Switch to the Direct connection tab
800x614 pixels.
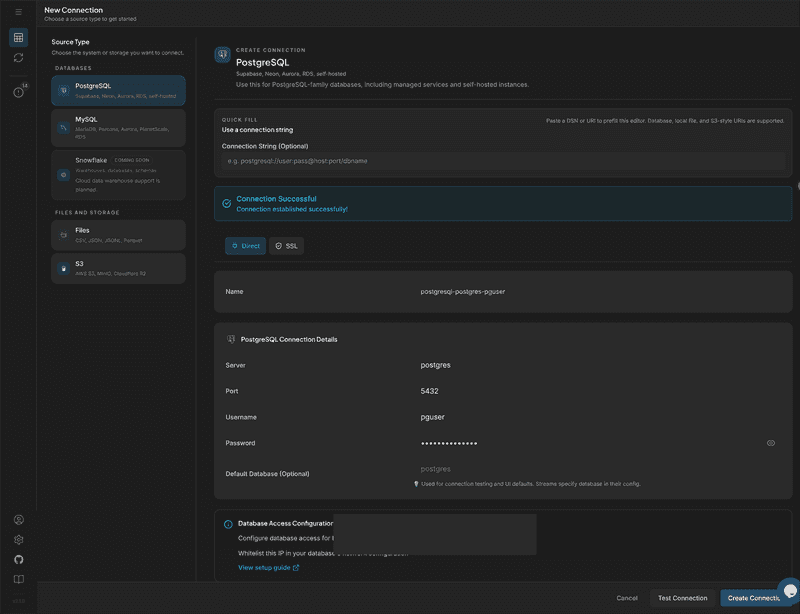pyautogui.click(x=245, y=246)
